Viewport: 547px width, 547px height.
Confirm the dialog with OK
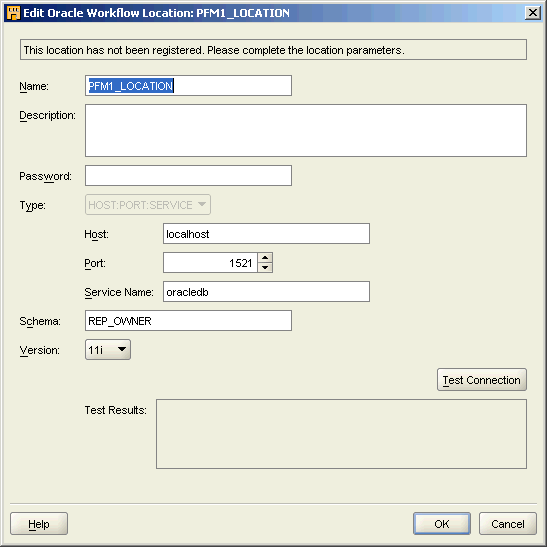point(442,524)
